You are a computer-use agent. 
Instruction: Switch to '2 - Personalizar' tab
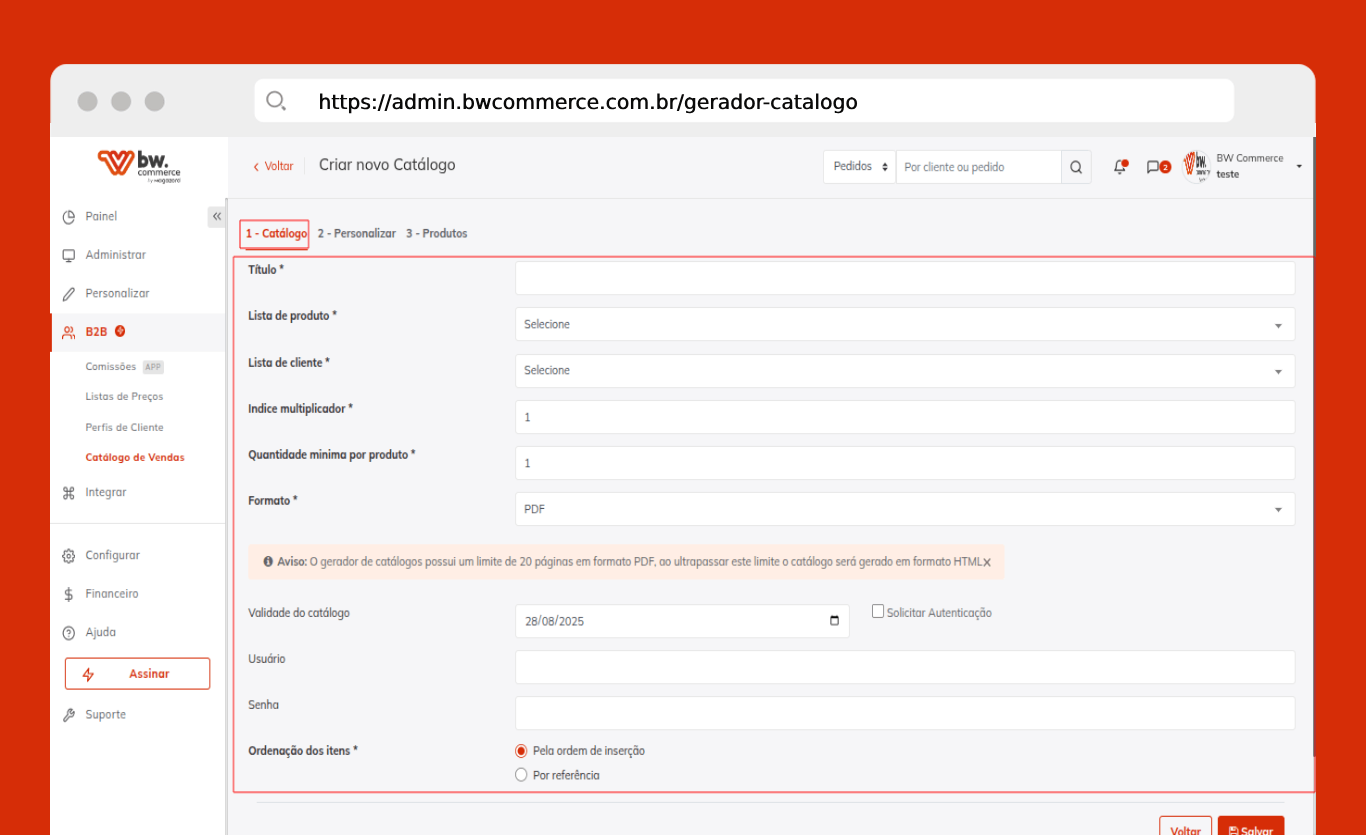click(x=357, y=233)
